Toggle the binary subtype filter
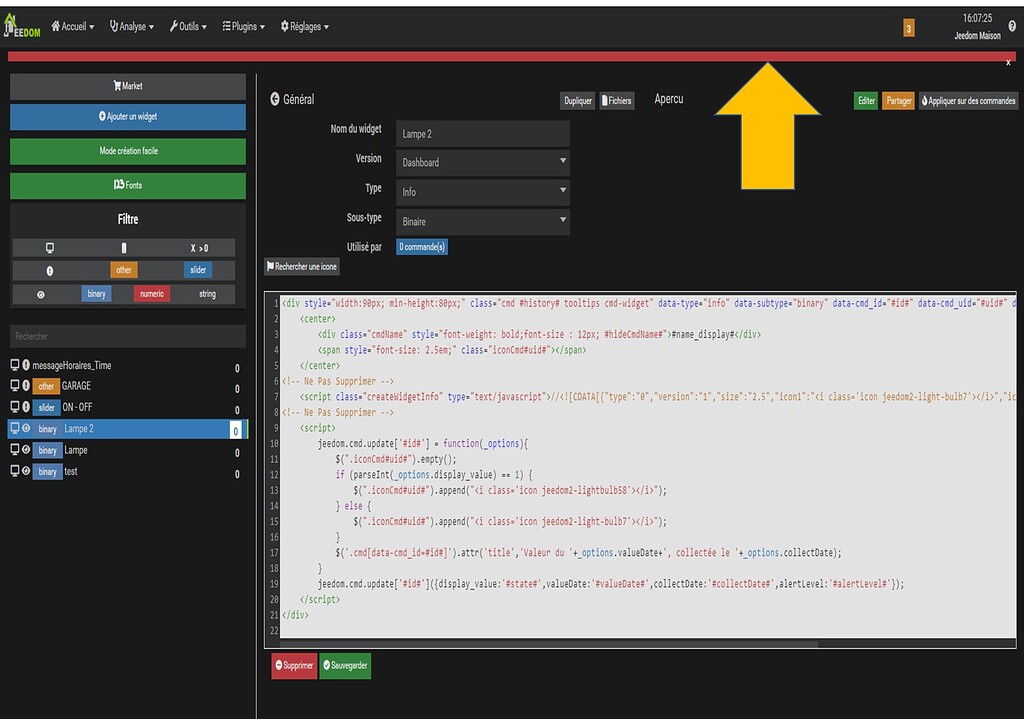 coord(96,294)
